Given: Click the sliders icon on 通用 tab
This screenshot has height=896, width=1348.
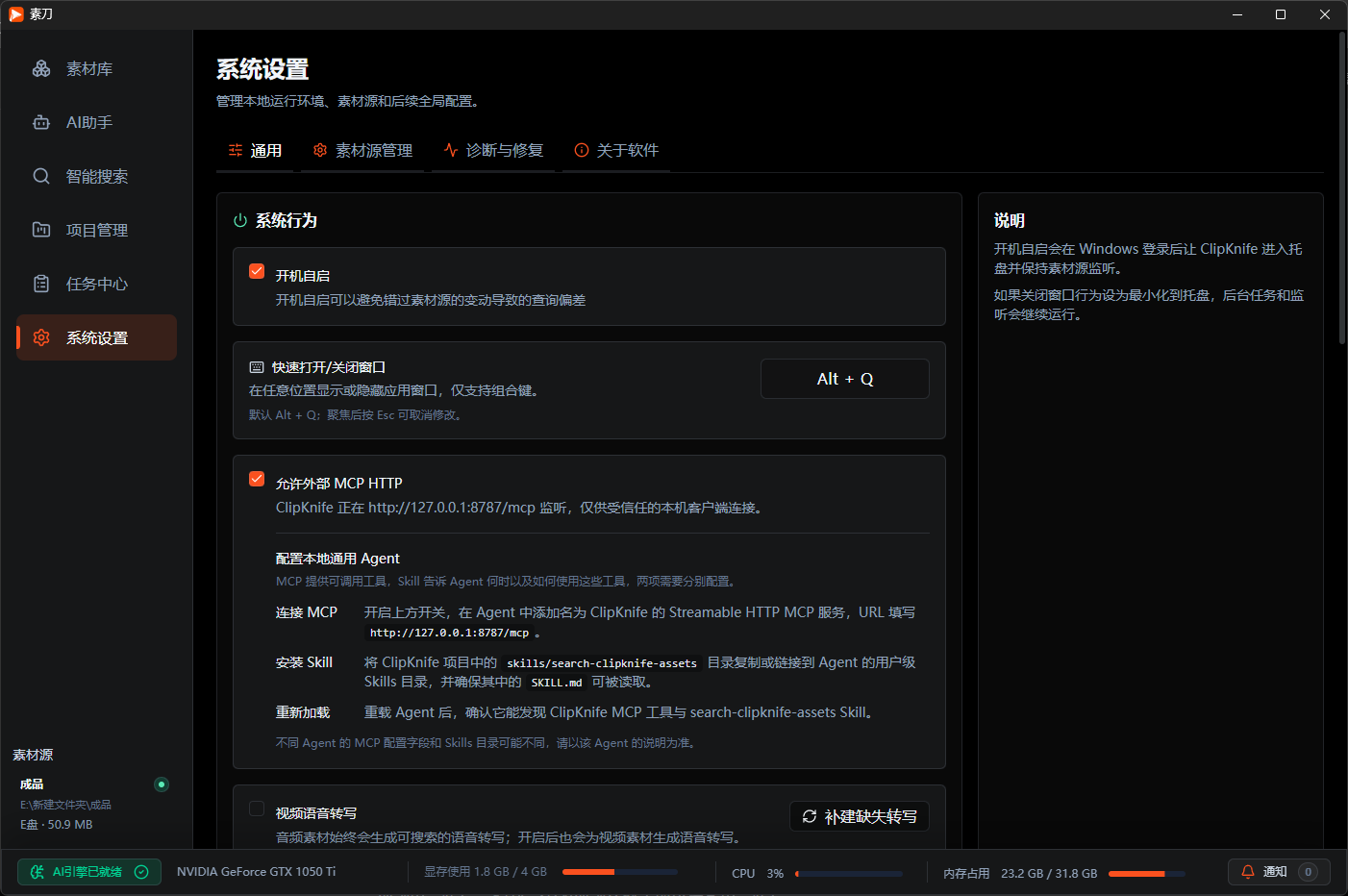Looking at the screenshot, I should (x=236, y=150).
